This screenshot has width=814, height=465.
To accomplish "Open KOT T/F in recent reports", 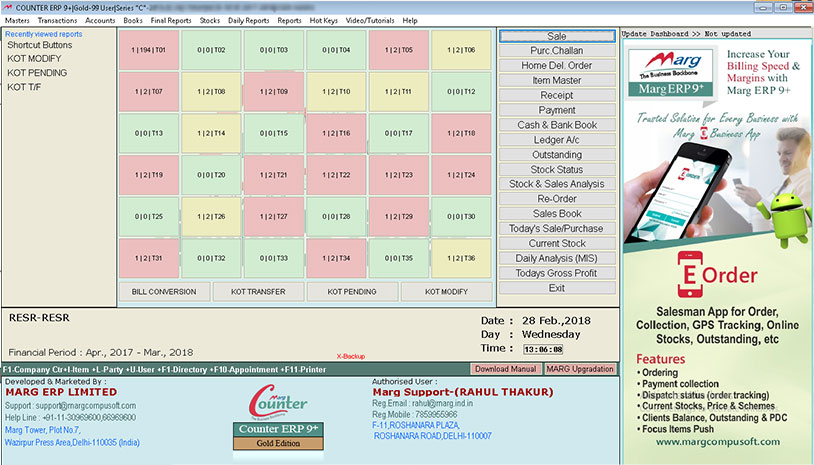I will (x=24, y=87).
